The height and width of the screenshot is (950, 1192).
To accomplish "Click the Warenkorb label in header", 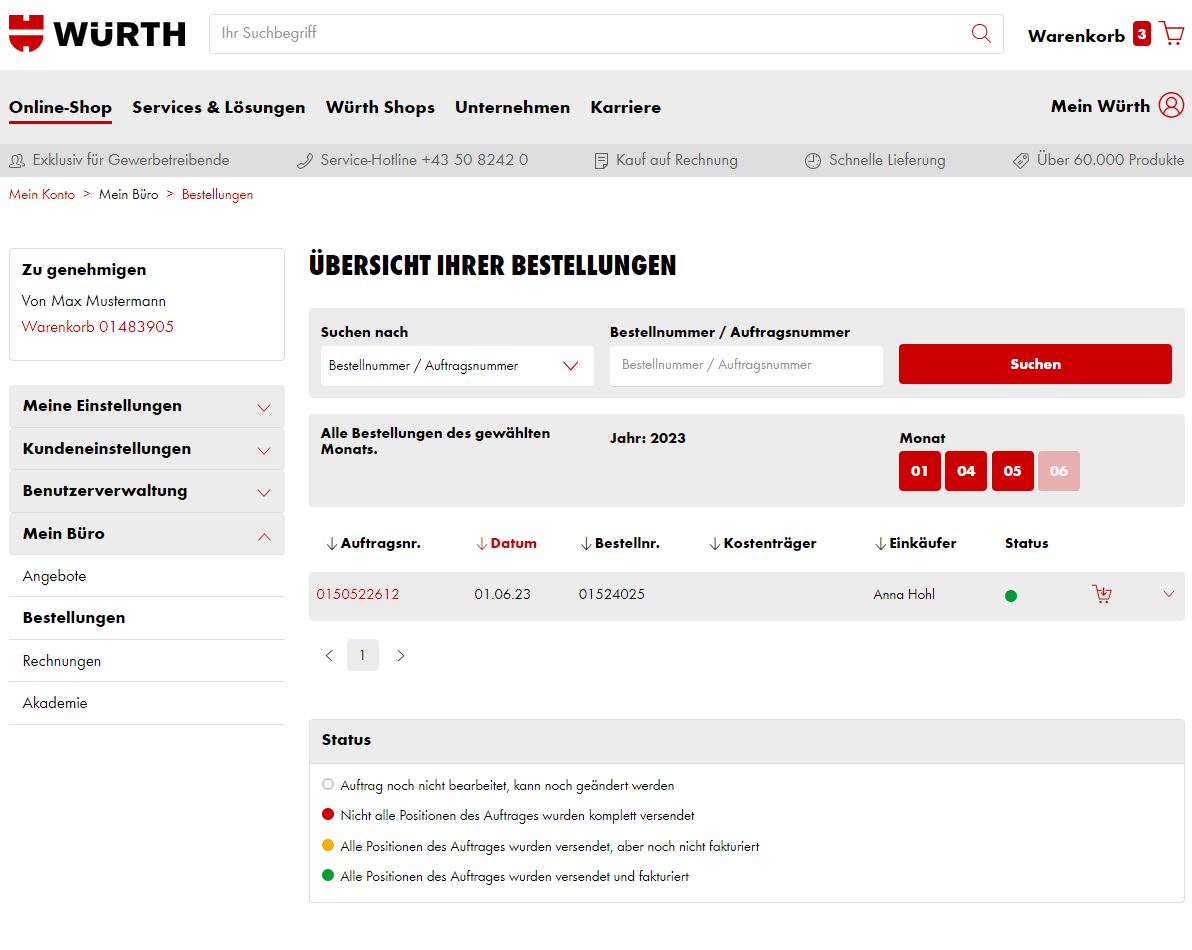I will pos(1076,36).
